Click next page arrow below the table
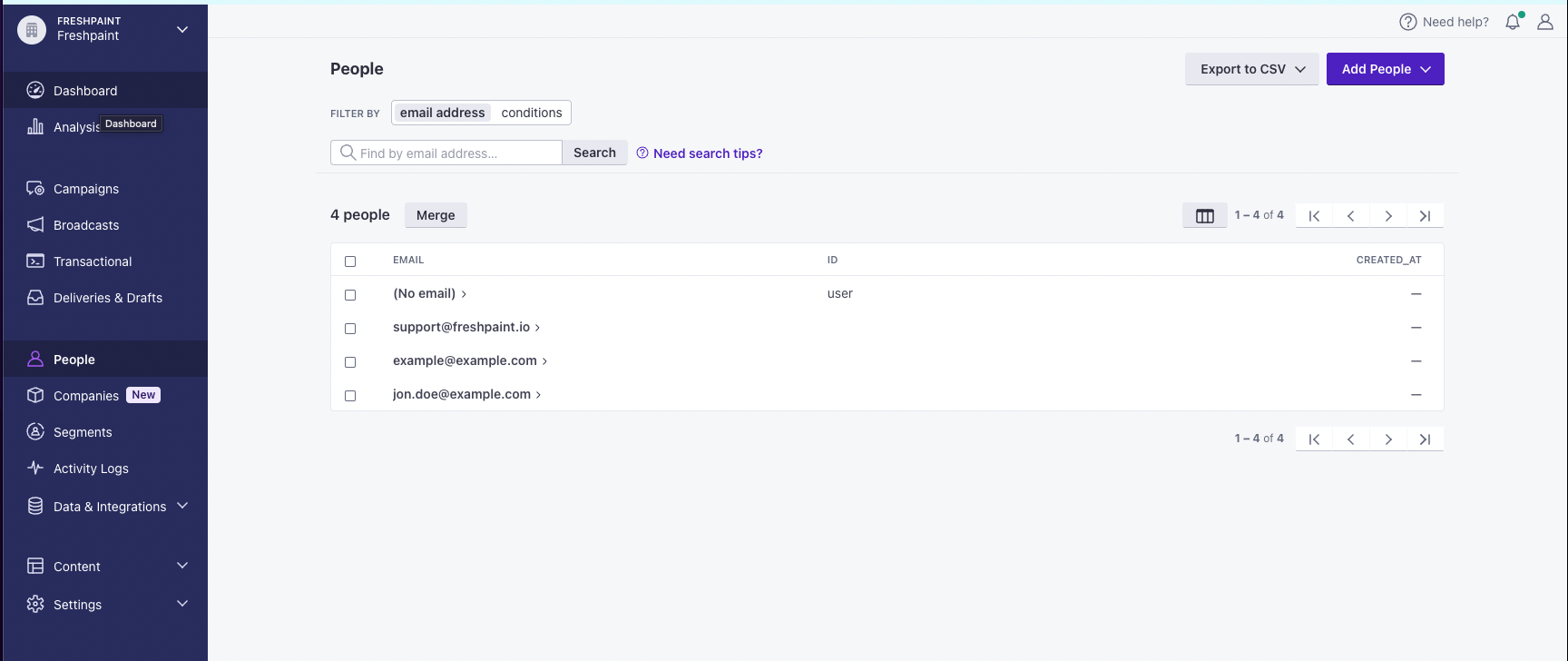 (1387, 439)
